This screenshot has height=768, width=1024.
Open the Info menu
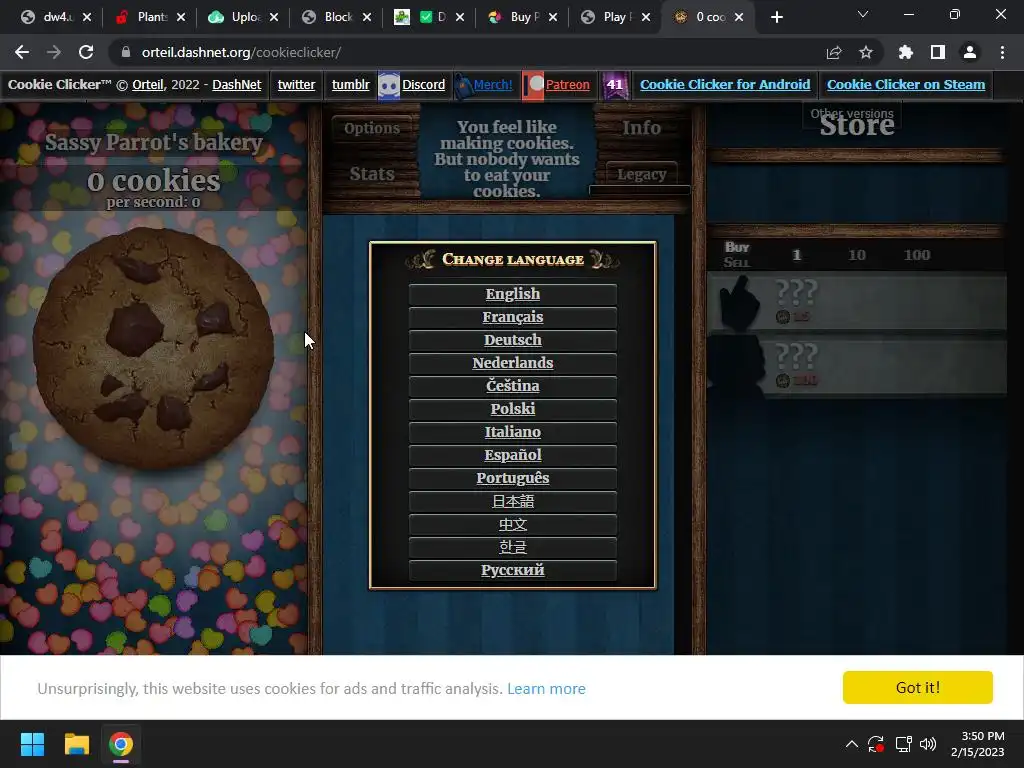[x=641, y=127]
